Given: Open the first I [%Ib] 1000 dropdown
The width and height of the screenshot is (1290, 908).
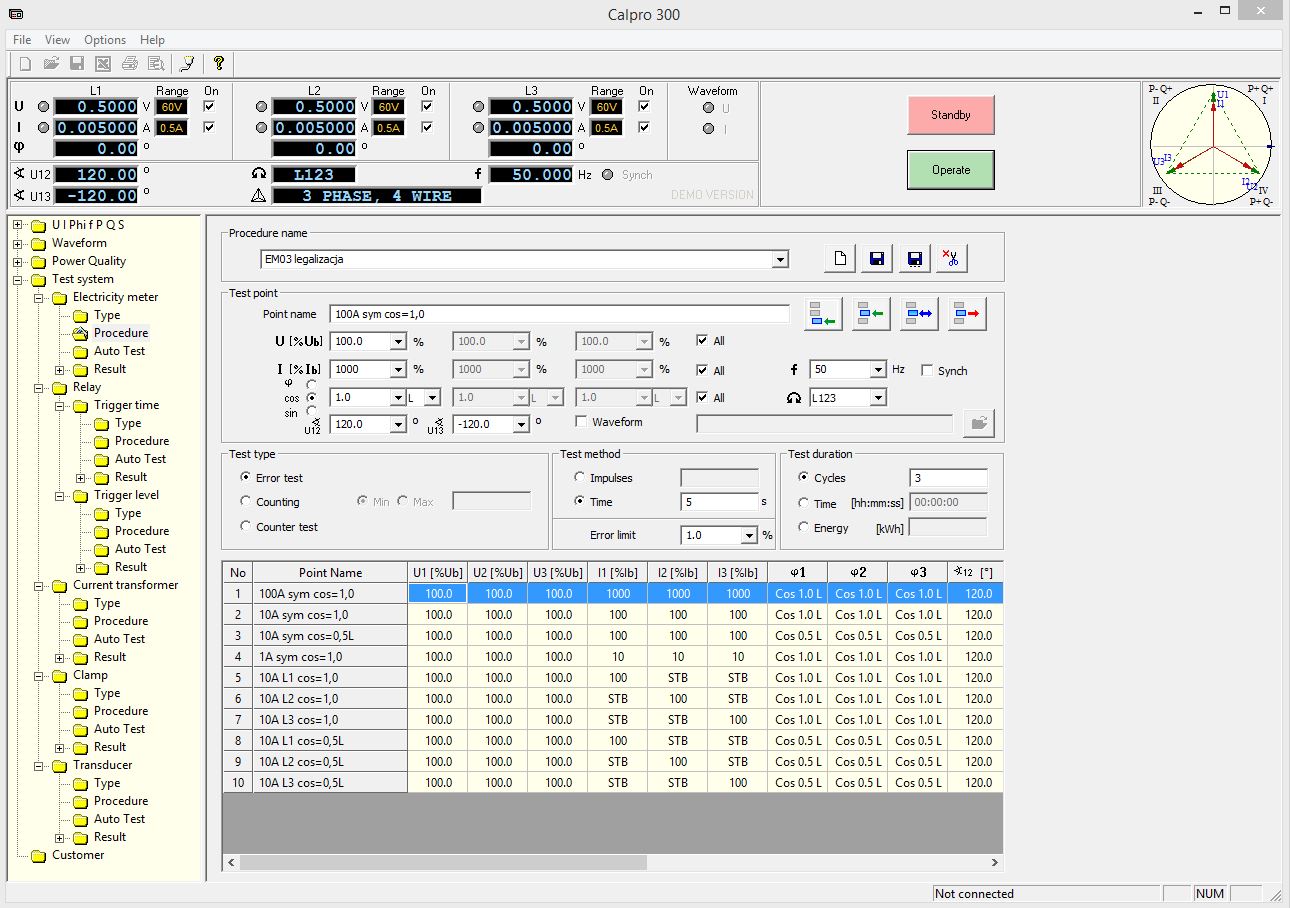Looking at the screenshot, I should tap(398, 369).
